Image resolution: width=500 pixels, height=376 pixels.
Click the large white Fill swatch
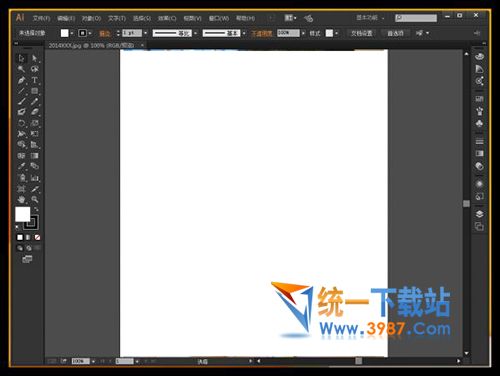(23, 214)
